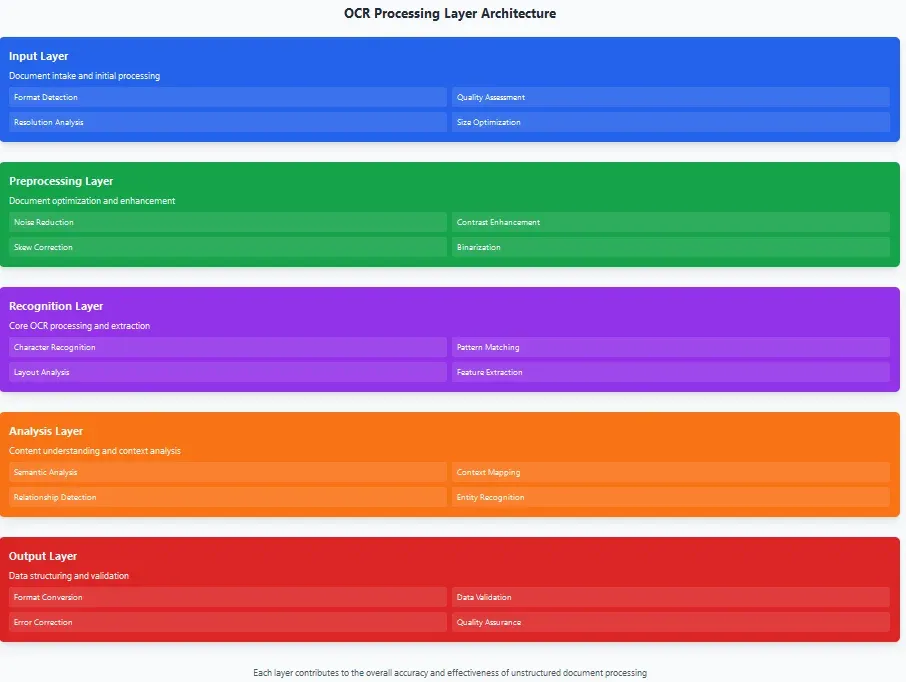Click the Data Validation box
The width and height of the screenshot is (906, 682).
click(671, 597)
